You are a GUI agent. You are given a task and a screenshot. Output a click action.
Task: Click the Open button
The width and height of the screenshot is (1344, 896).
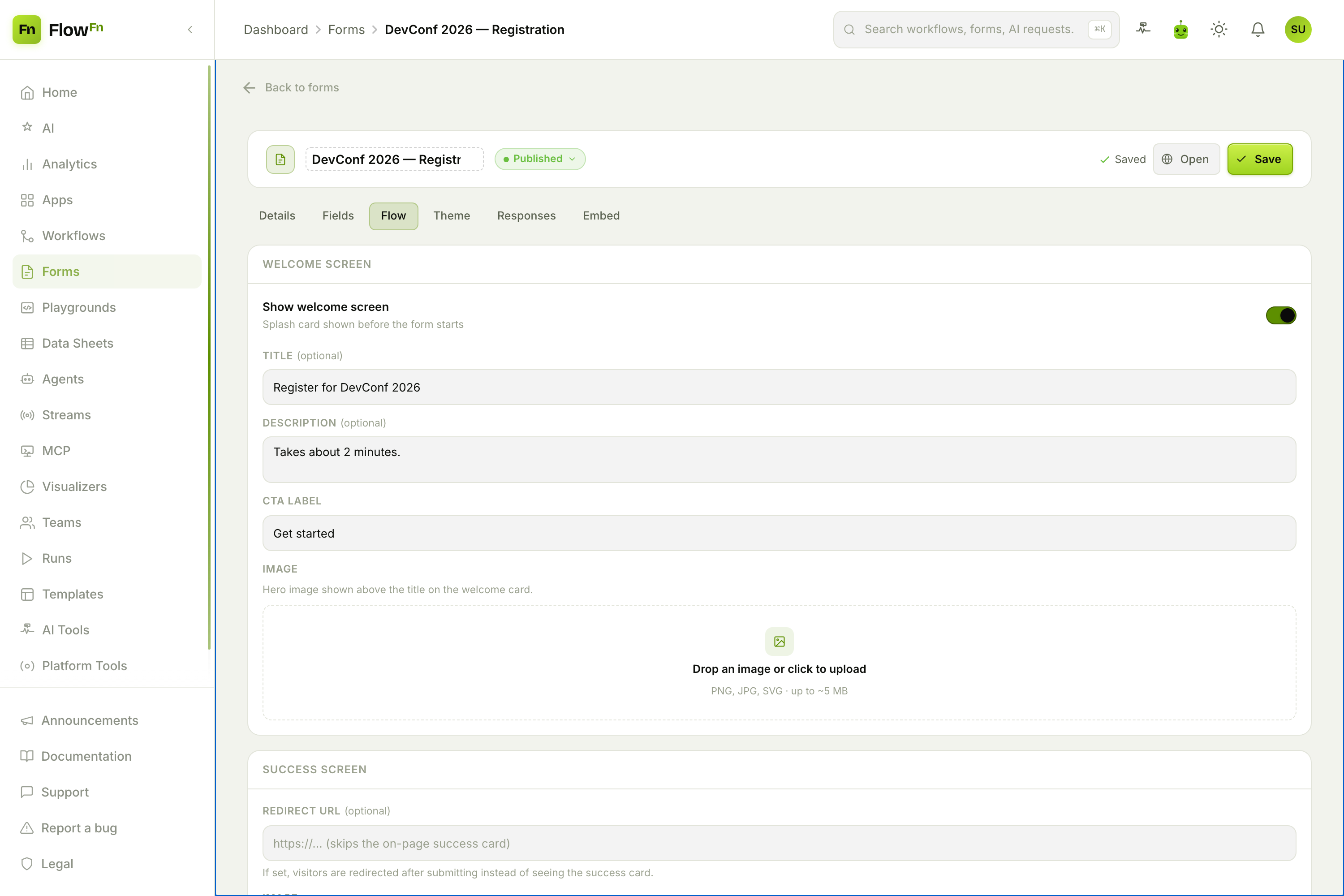[x=1186, y=159]
